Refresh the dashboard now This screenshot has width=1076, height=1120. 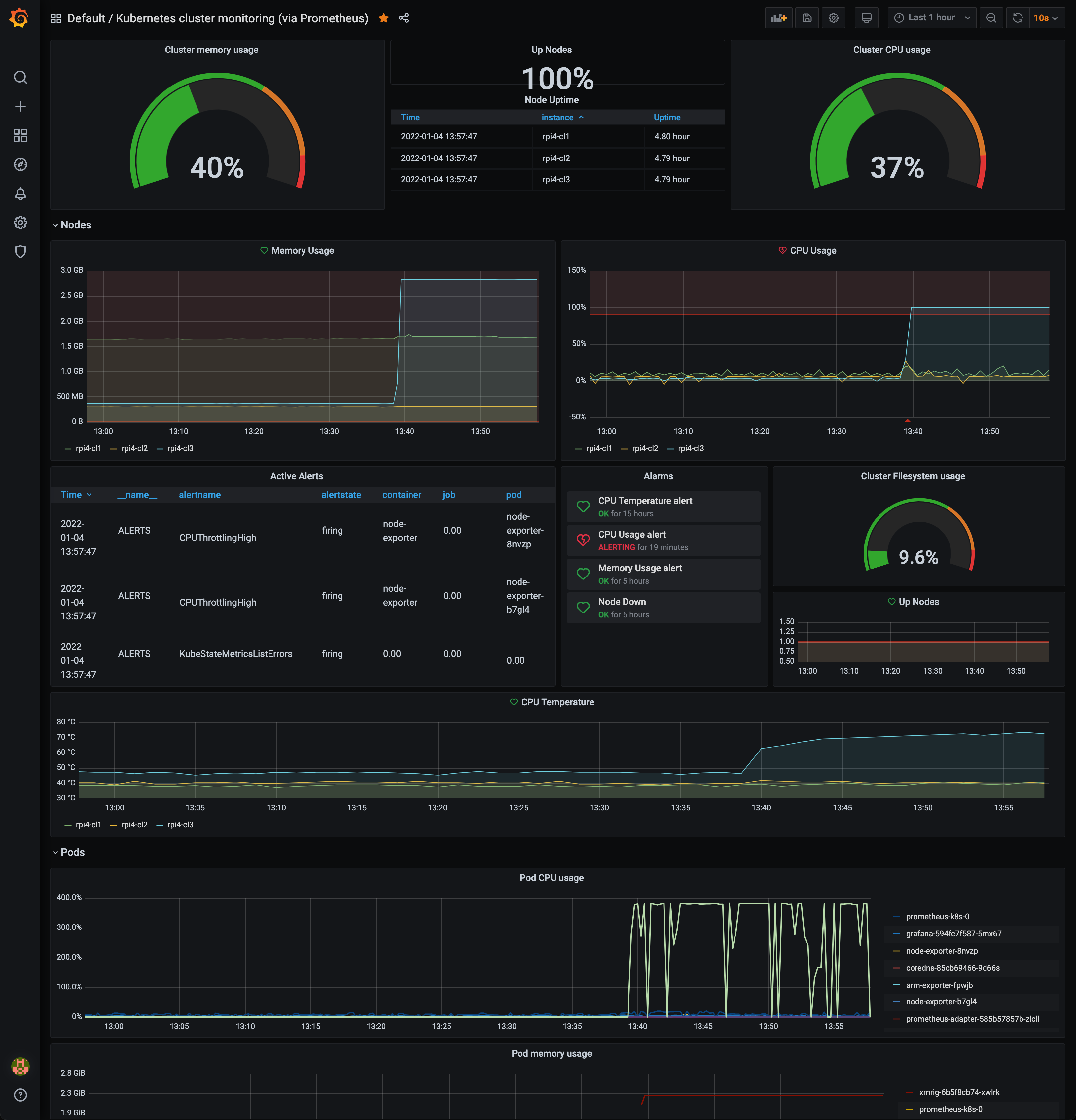tap(1018, 18)
